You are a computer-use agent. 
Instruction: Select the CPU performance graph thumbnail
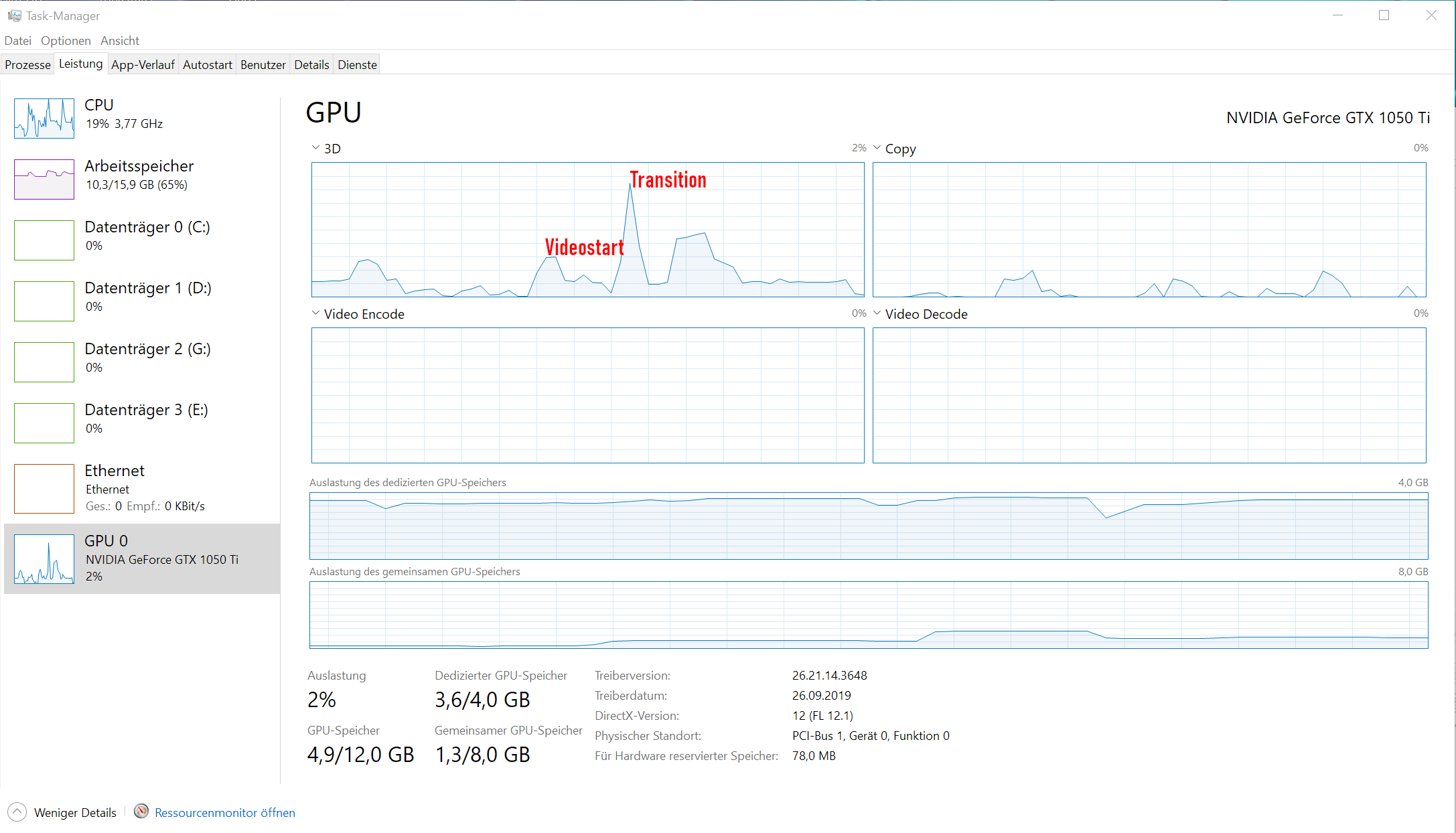coord(44,119)
